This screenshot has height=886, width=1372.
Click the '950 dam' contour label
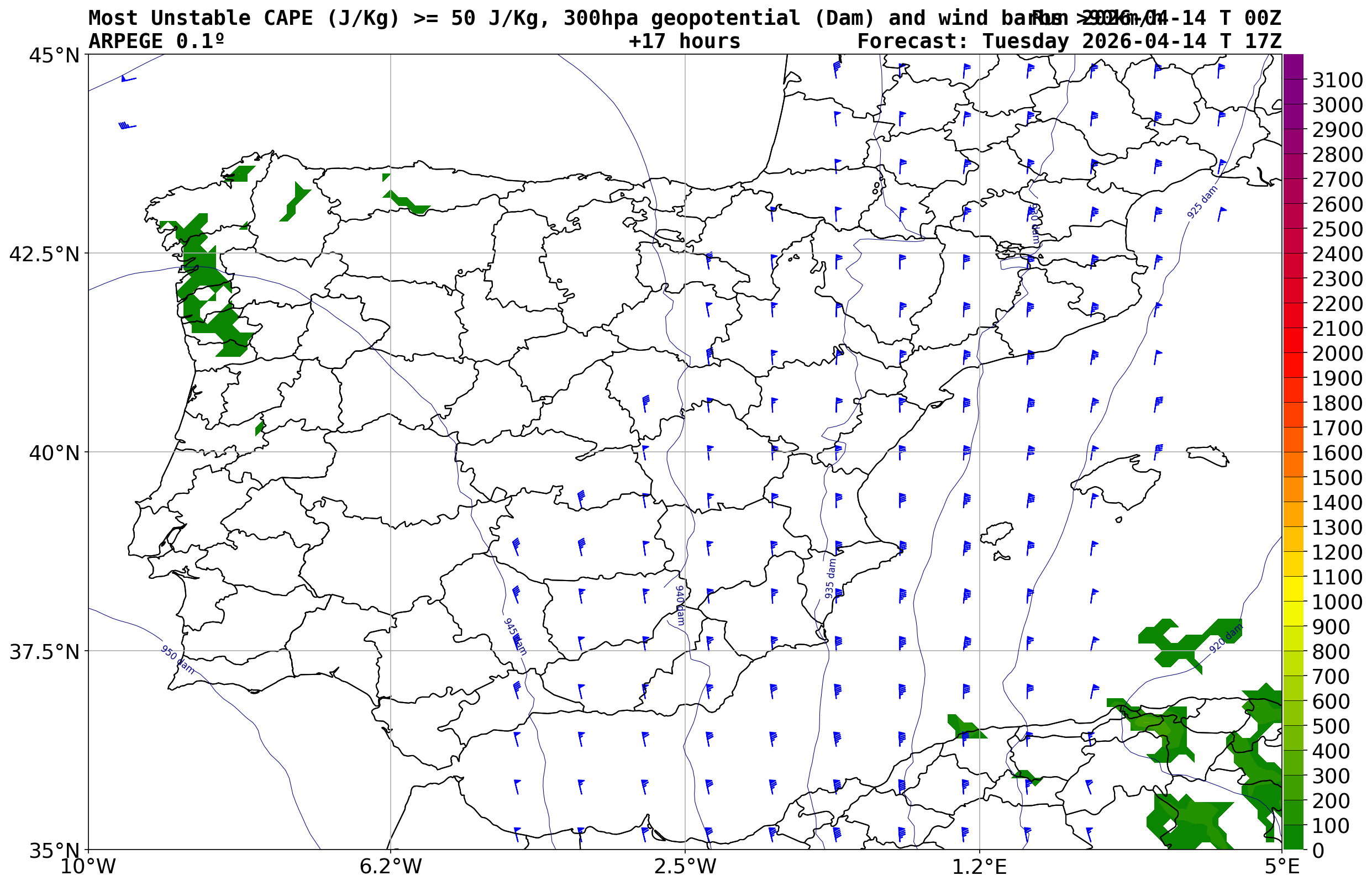click(177, 660)
